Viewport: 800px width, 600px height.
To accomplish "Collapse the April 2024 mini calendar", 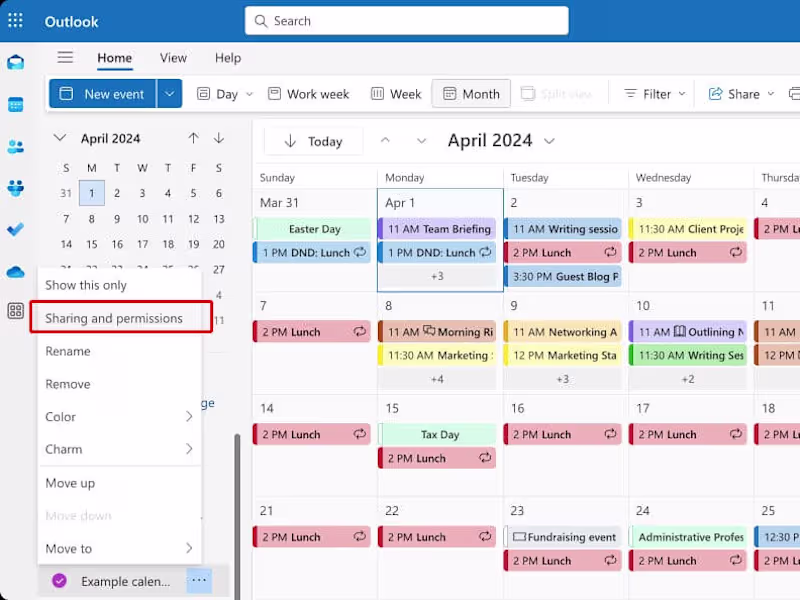I will pyautogui.click(x=60, y=138).
